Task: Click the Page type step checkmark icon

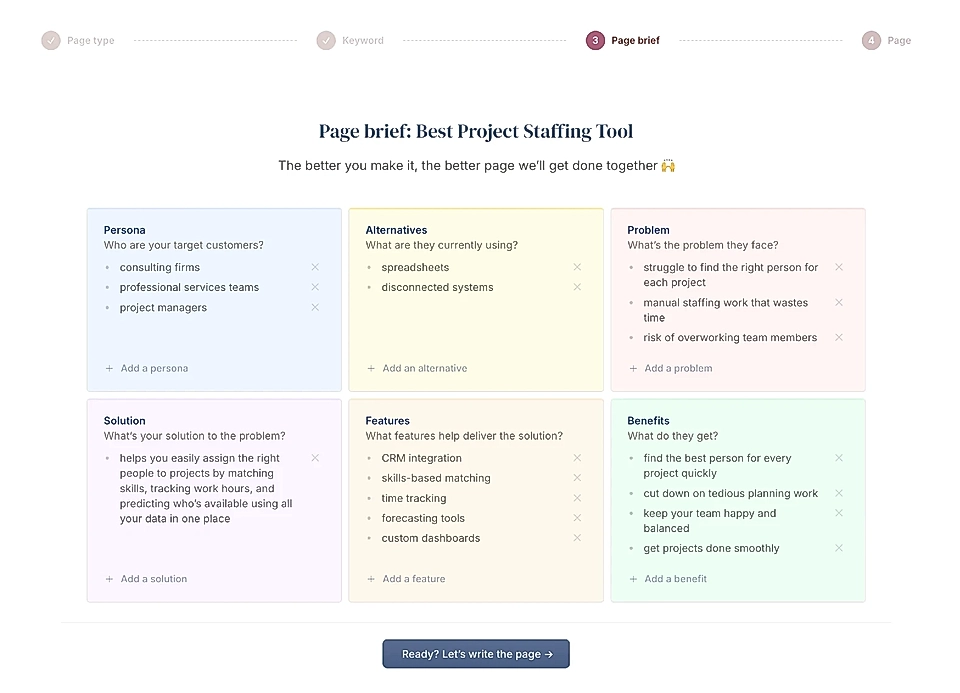Action: (x=51, y=40)
